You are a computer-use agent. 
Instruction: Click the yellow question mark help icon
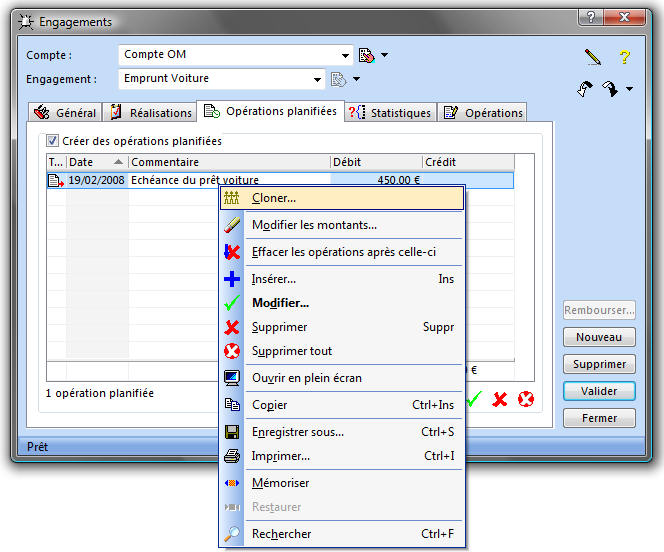(x=624, y=57)
